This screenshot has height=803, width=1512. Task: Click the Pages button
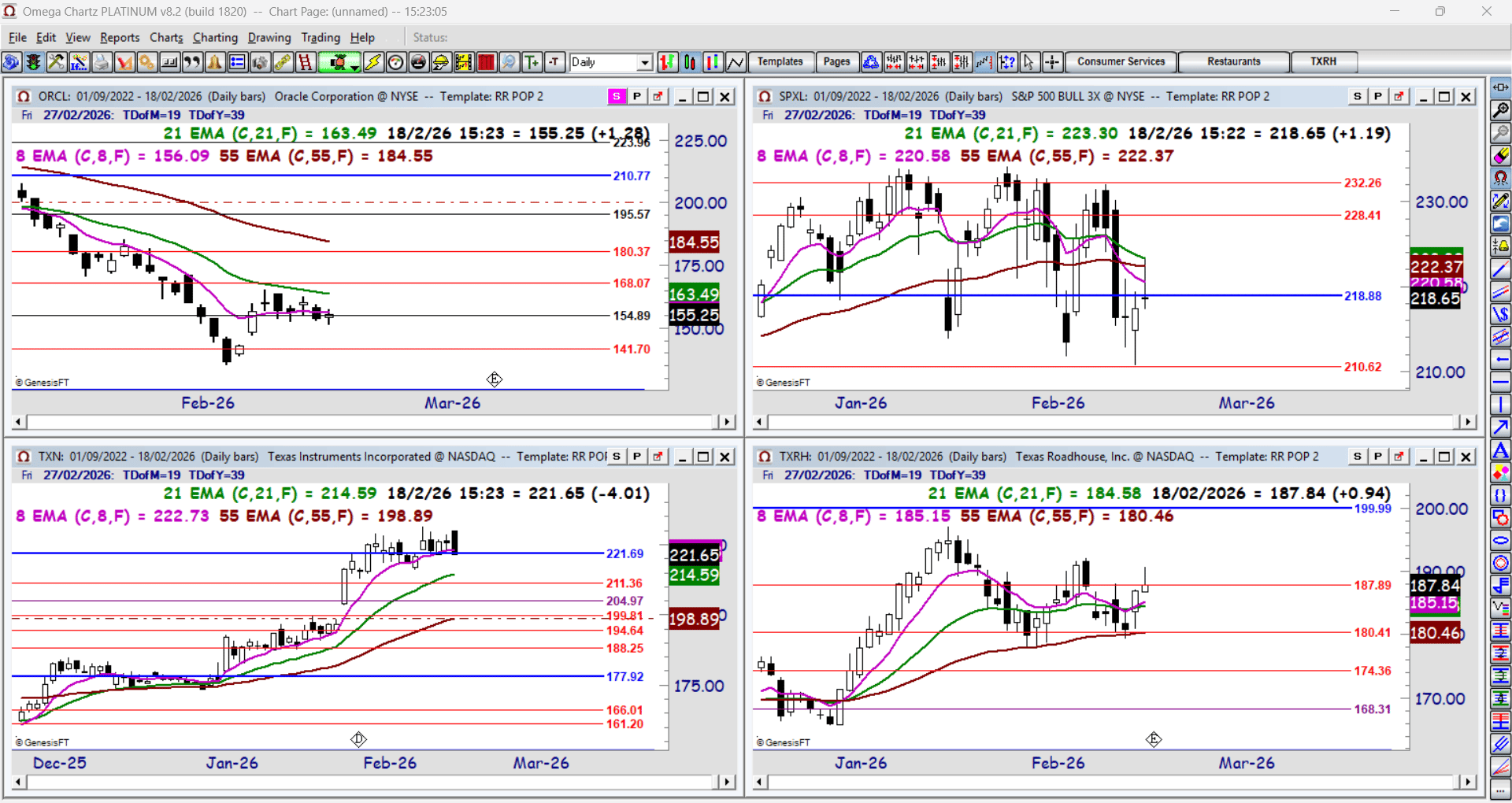(836, 61)
